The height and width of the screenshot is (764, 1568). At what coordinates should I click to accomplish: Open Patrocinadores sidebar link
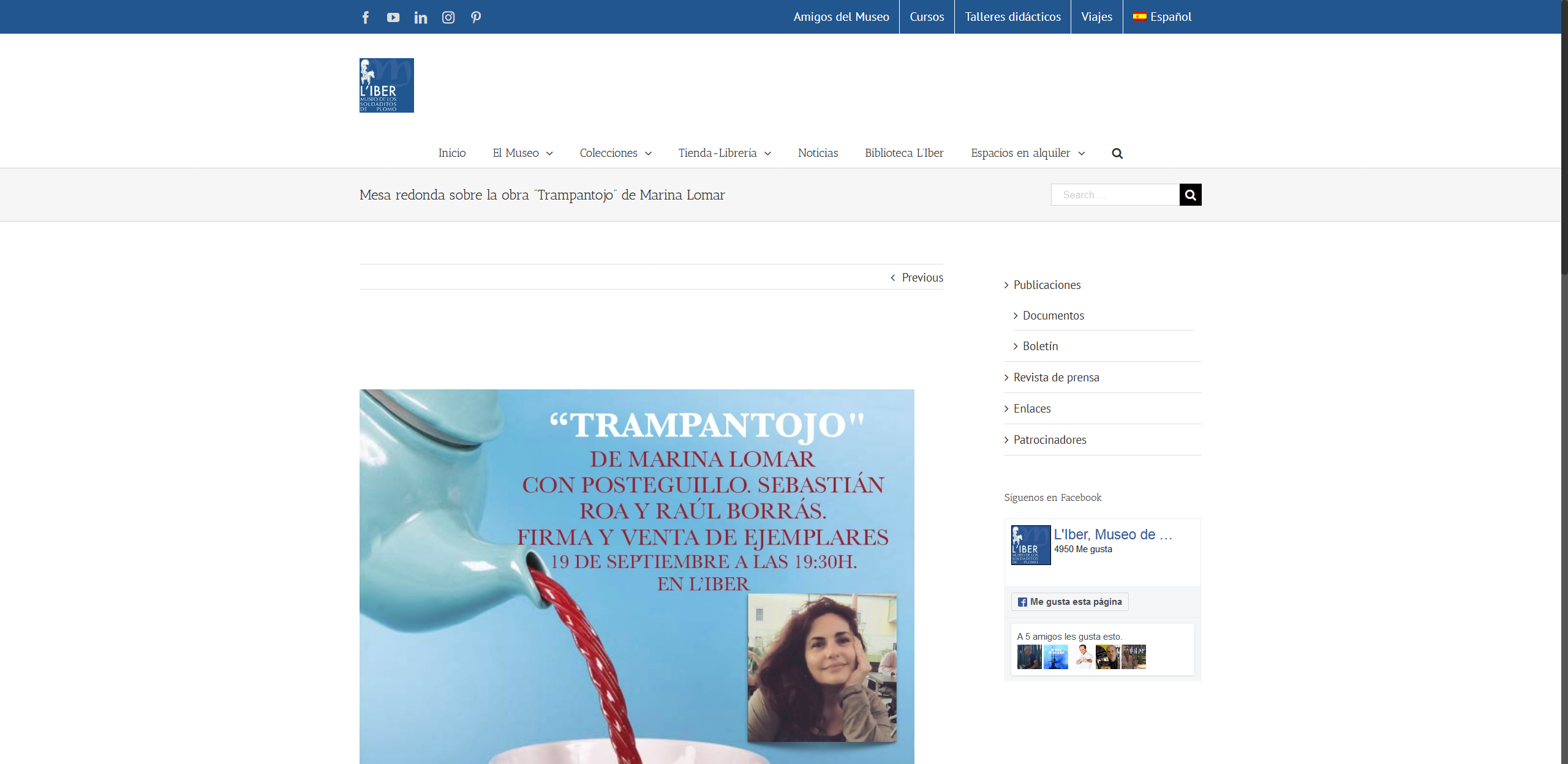coord(1050,440)
